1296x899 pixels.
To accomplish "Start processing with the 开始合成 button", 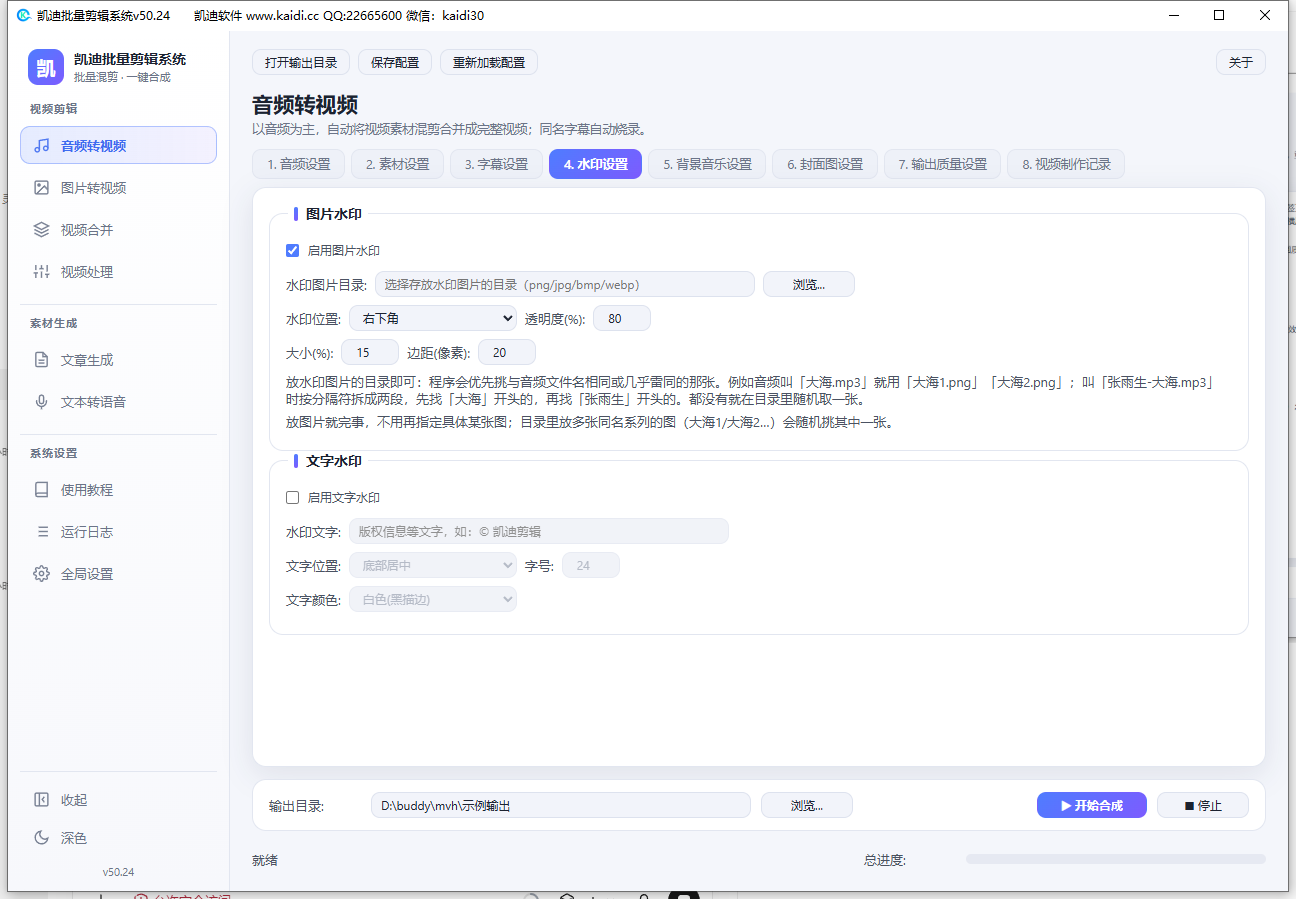I will click(1092, 805).
